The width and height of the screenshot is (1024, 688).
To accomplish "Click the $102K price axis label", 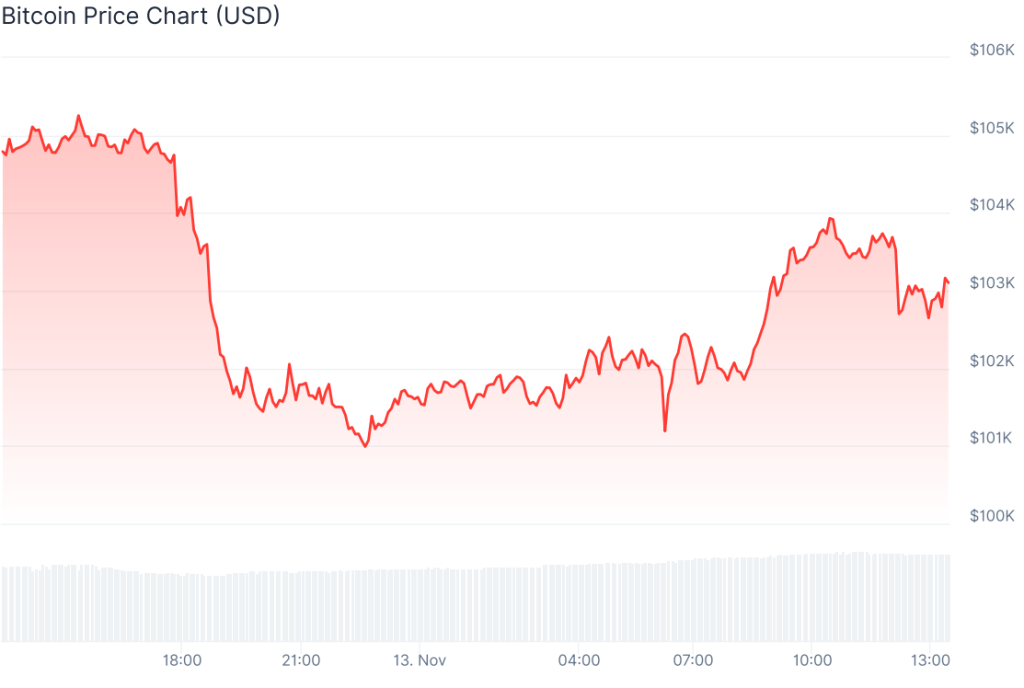I will click(x=991, y=361).
